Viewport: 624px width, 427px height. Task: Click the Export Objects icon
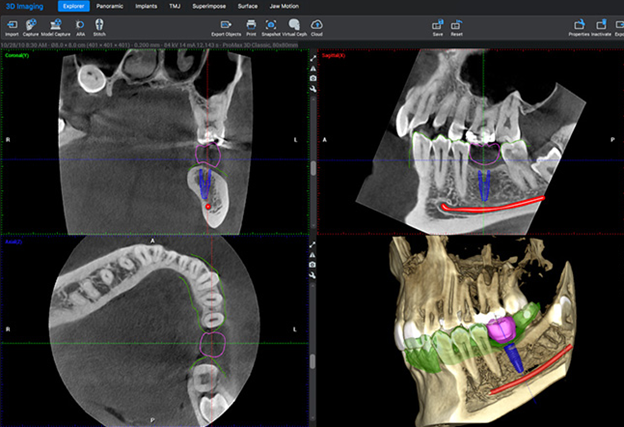tap(225, 24)
